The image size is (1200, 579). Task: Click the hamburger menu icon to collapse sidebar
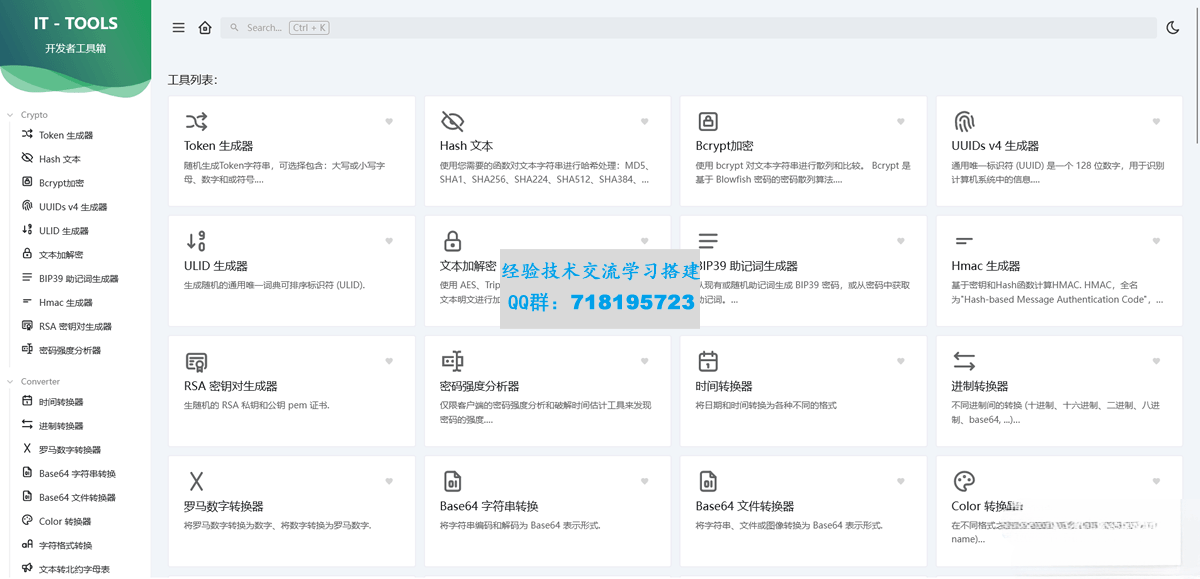(x=178, y=28)
